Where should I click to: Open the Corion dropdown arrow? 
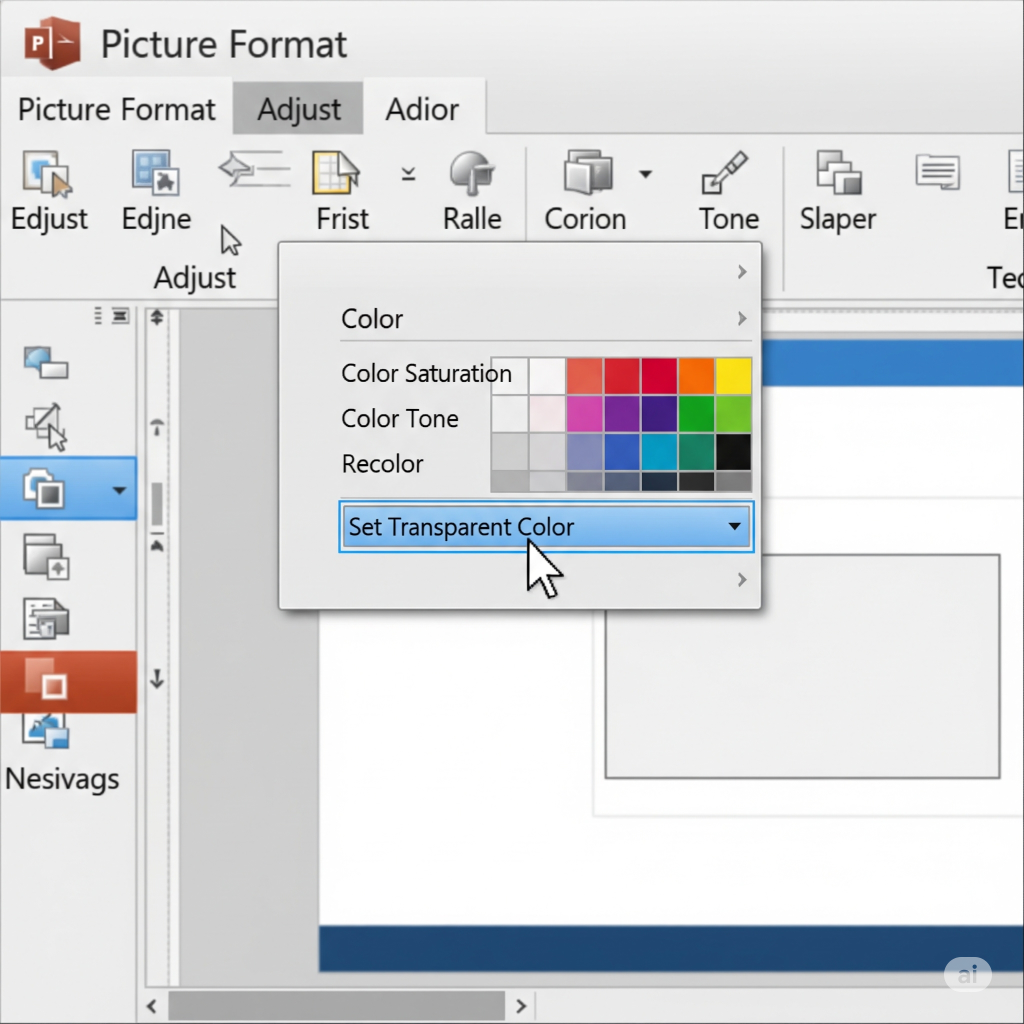[x=646, y=175]
